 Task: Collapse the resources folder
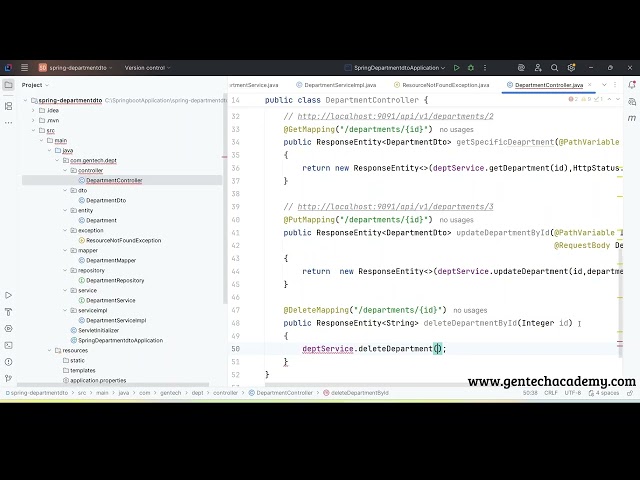click(x=49, y=350)
